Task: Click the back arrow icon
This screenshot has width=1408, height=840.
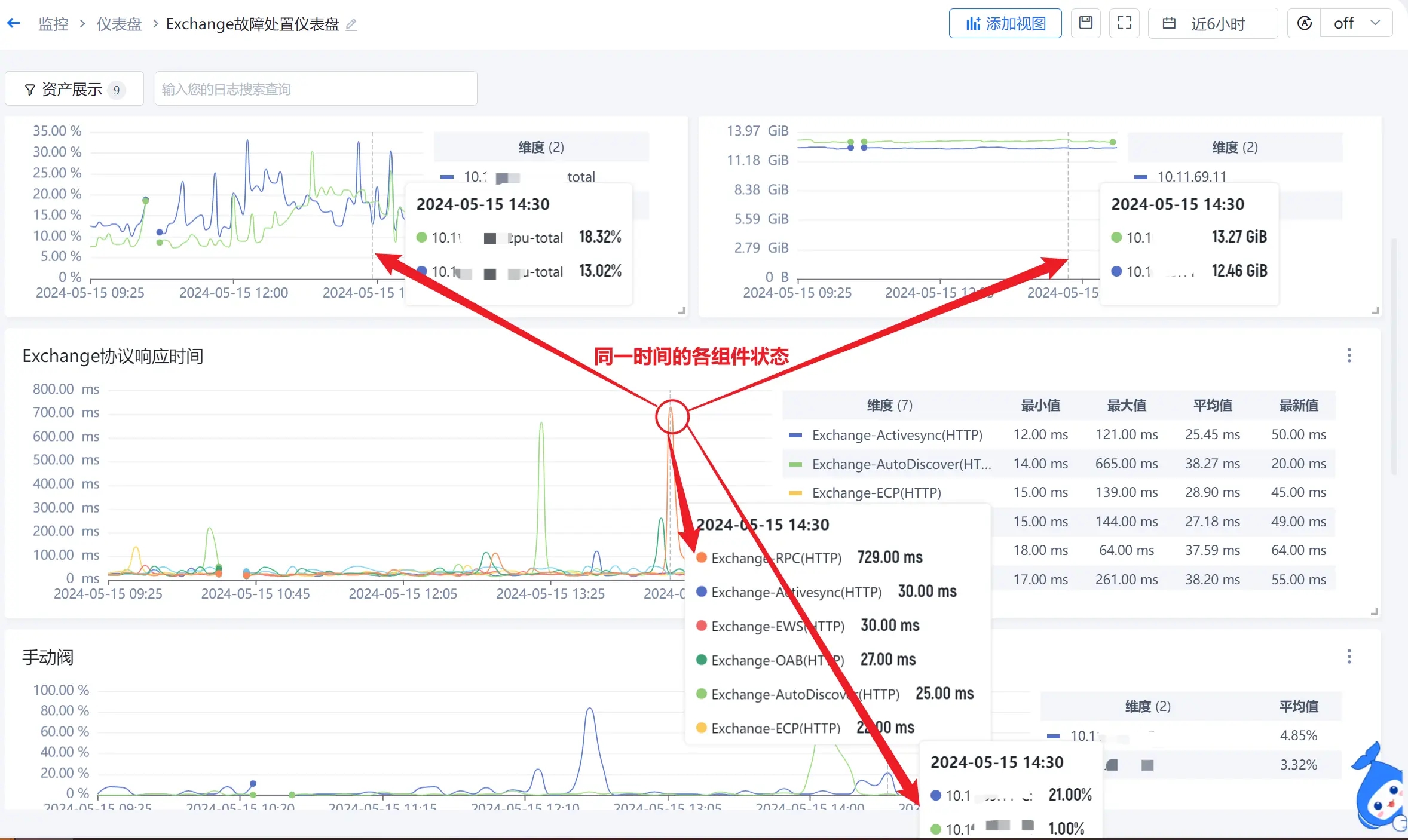Action: pos(14,23)
